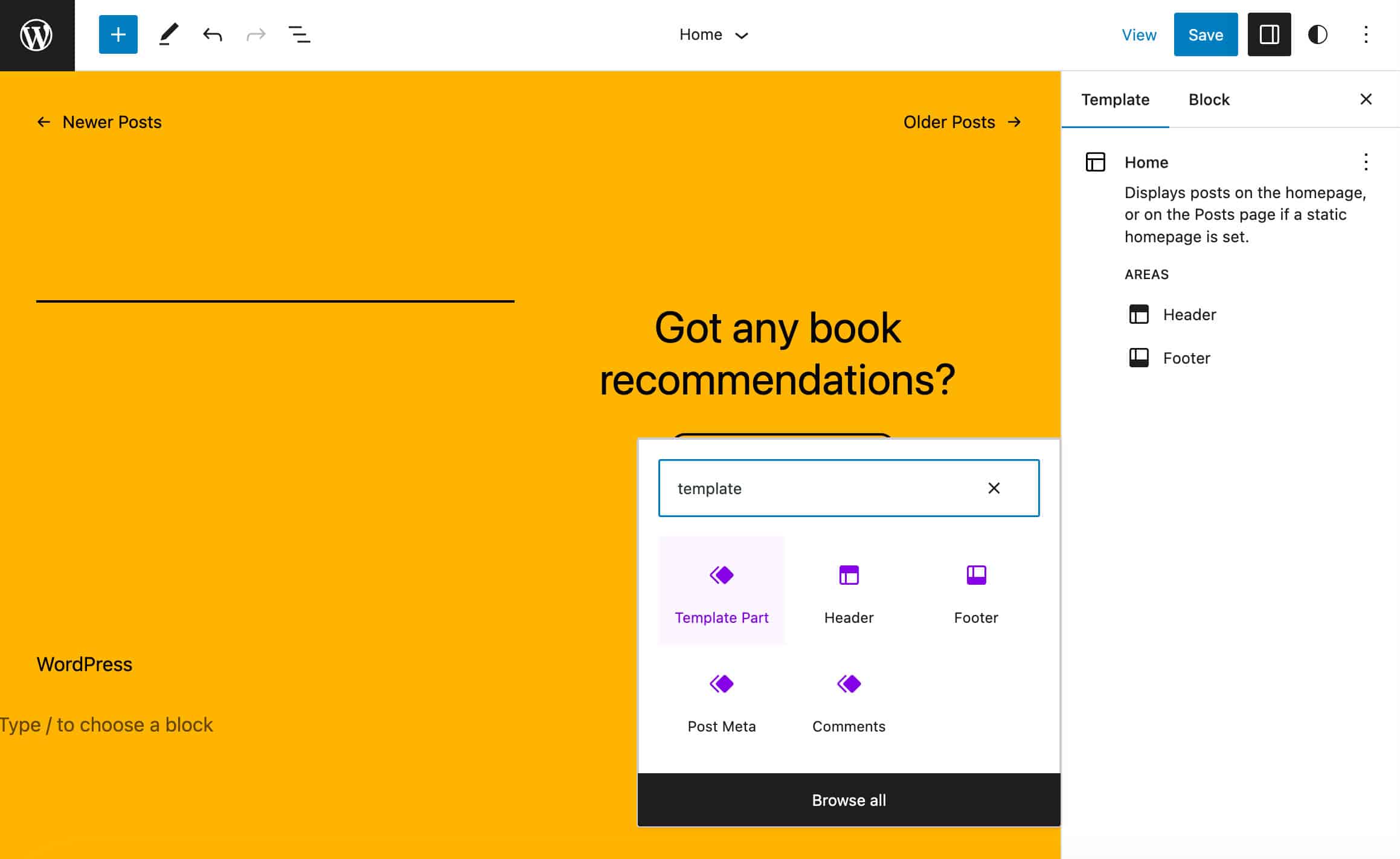Click the Header template area icon
This screenshot has height=859, width=1400.
1138,313
